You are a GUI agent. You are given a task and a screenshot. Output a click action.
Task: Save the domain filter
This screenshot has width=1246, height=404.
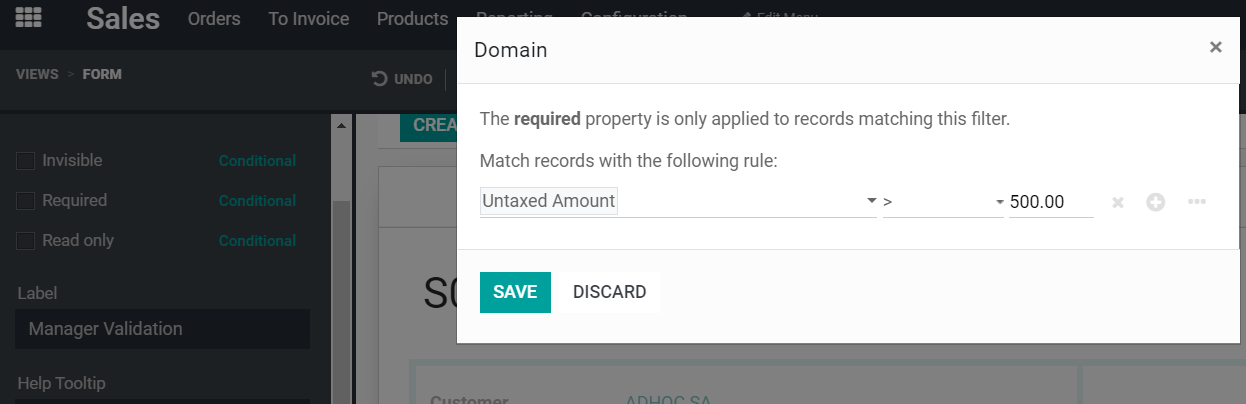point(515,292)
